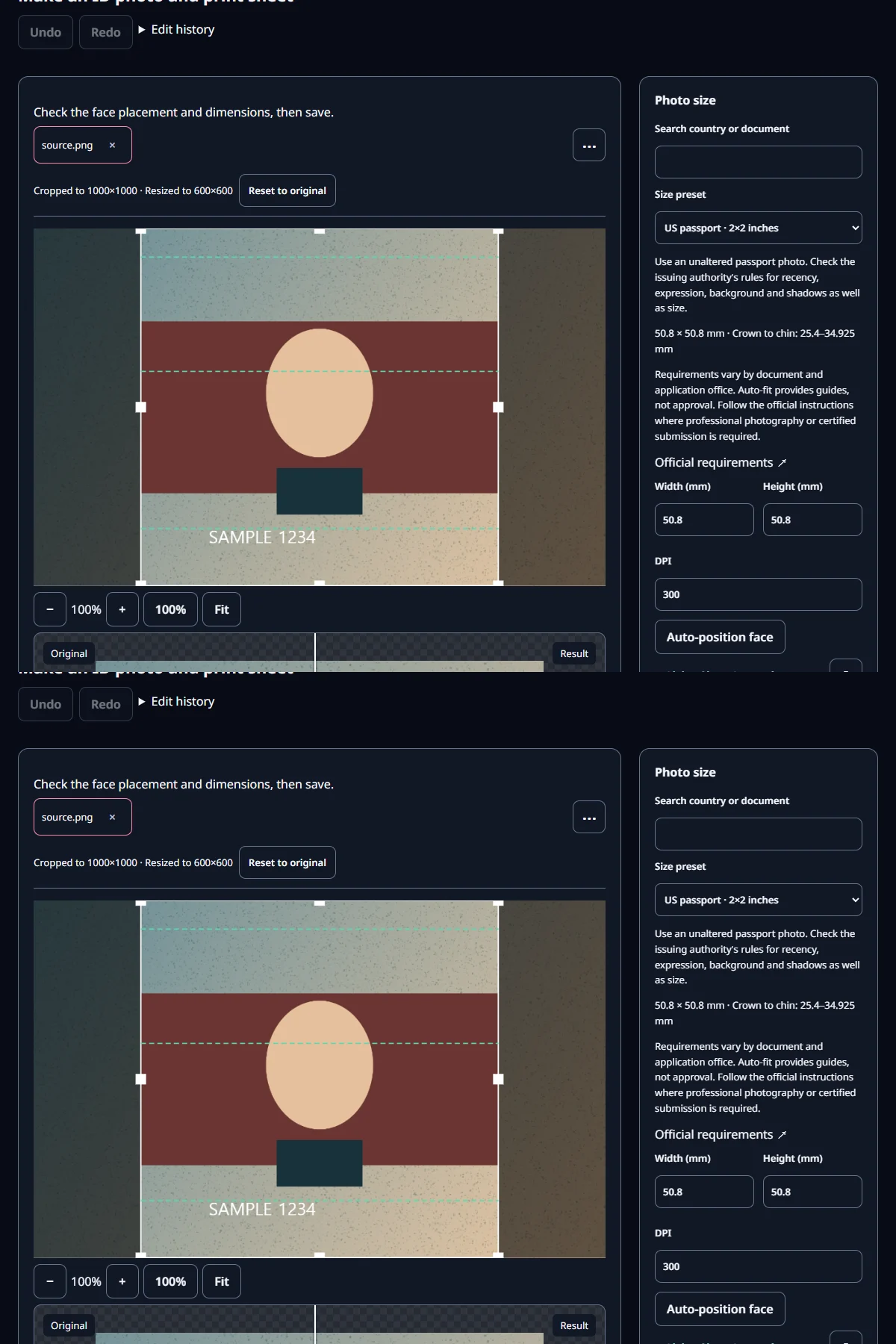
Task: Click Redo in the upper view
Action: tap(106, 32)
